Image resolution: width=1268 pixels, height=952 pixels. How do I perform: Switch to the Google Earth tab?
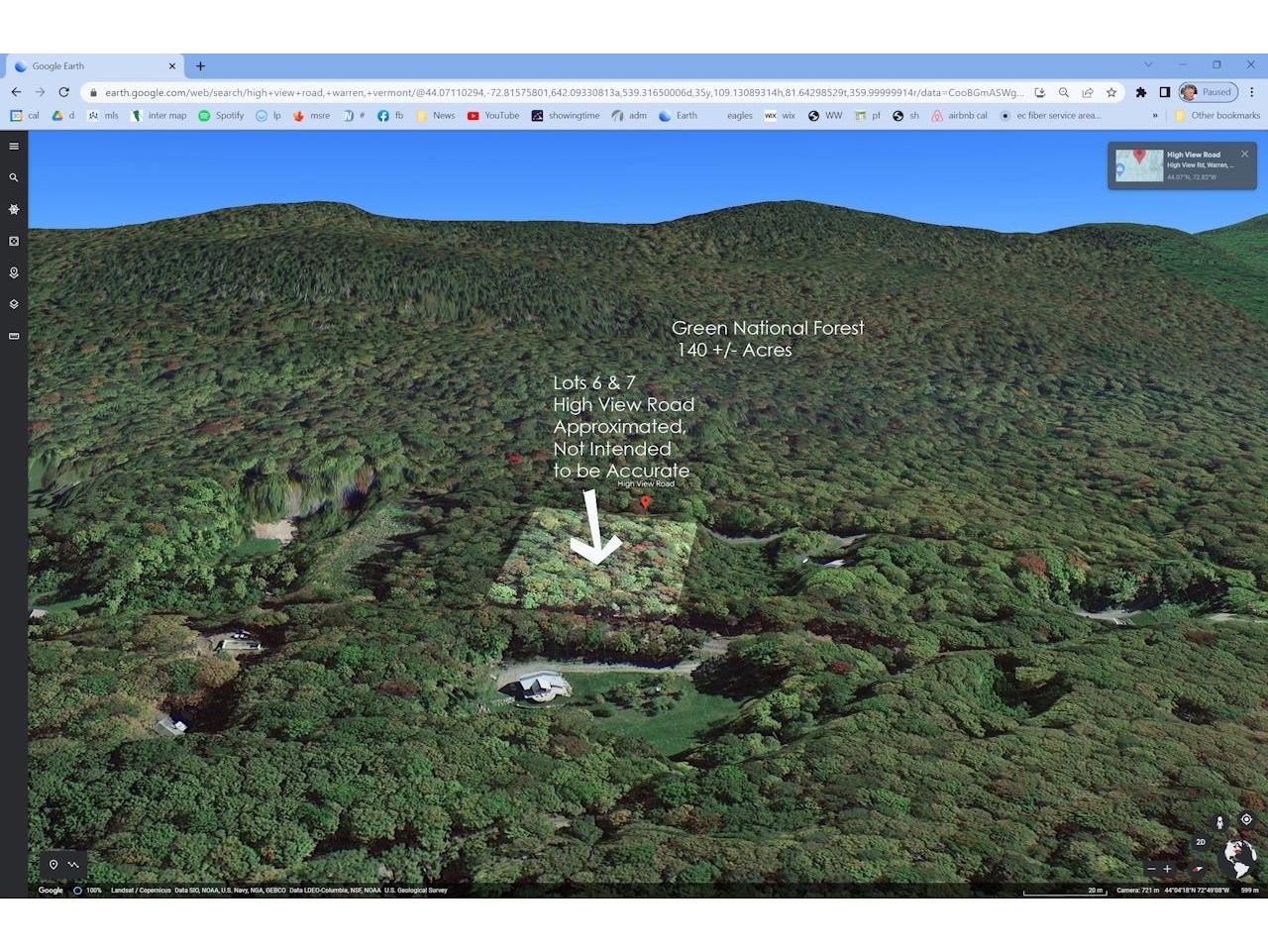pos(94,66)
